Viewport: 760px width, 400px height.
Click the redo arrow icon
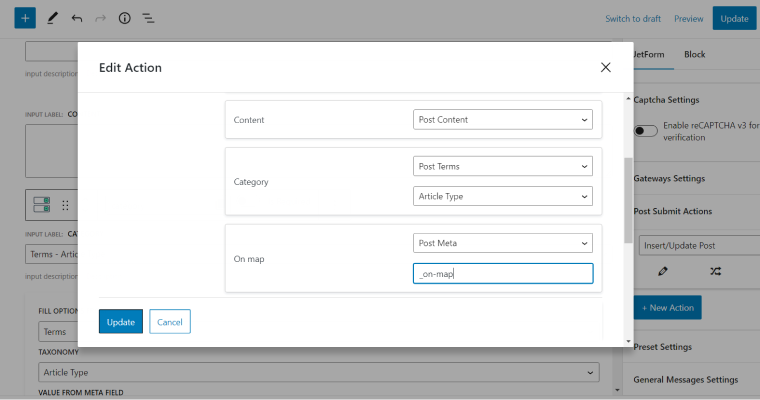(x=100, y=18)
